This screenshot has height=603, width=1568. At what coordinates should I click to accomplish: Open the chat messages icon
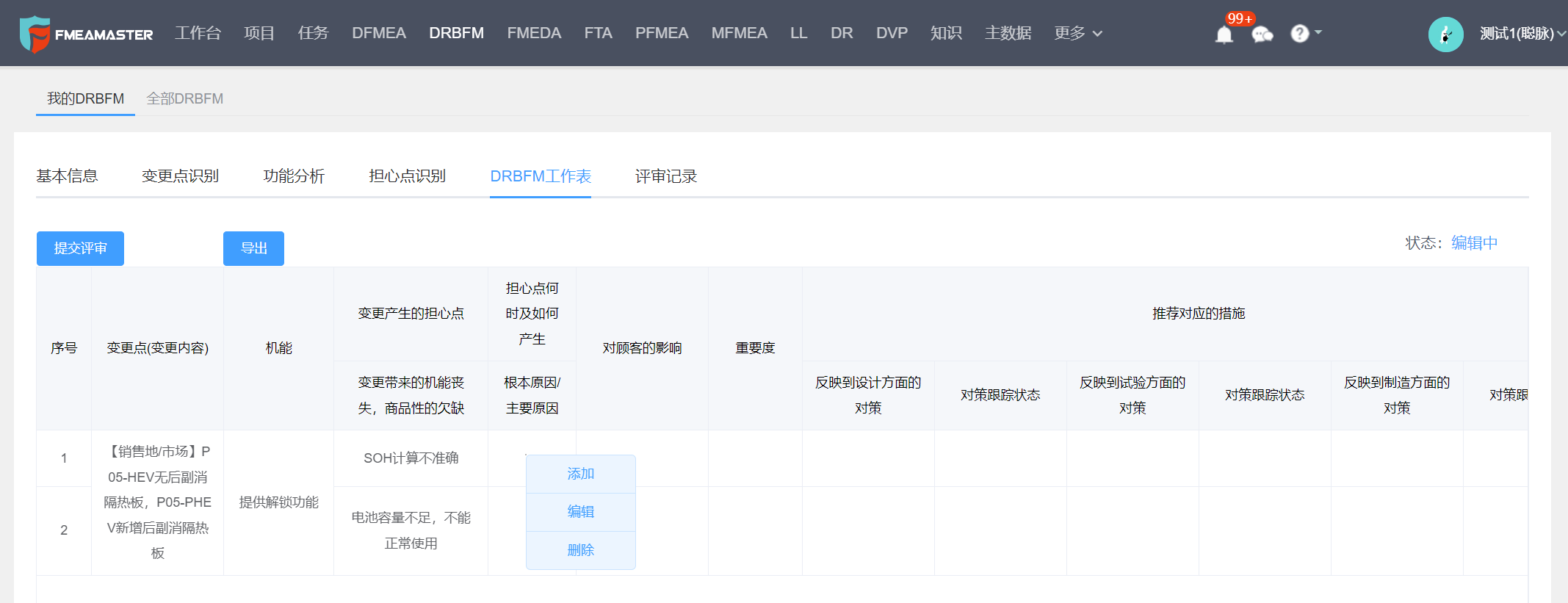tap(1262, 35)
